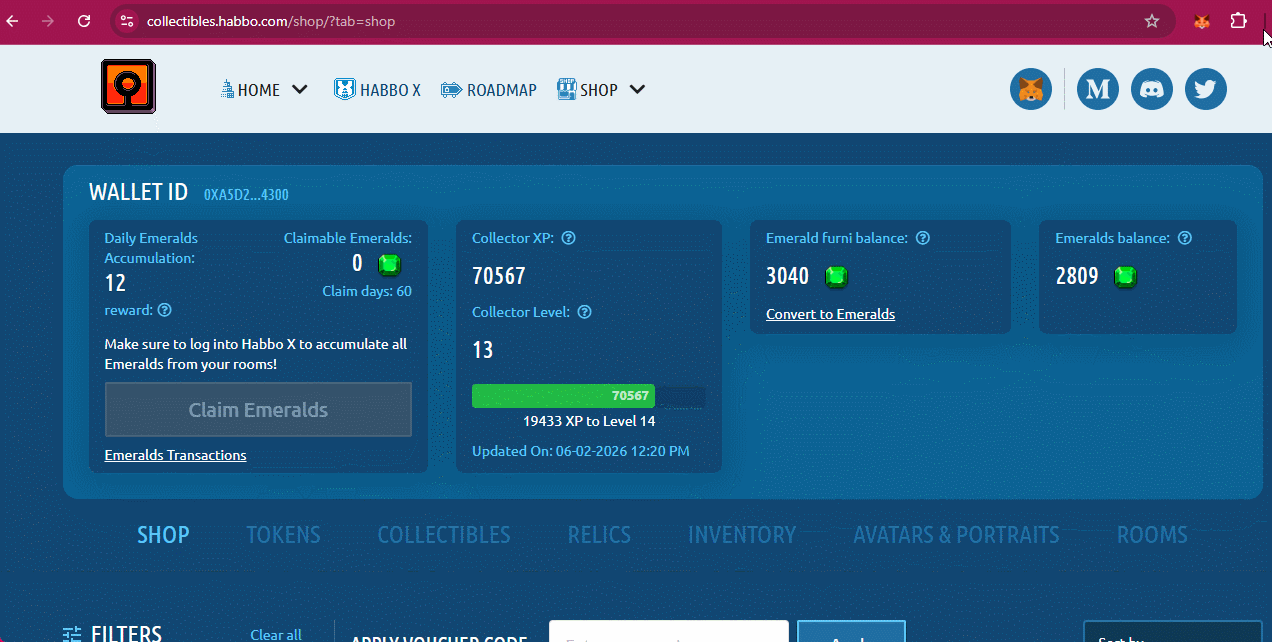Click the Habbo Collectibles logo
1272x642 pixels.
(x=128, y=86)
